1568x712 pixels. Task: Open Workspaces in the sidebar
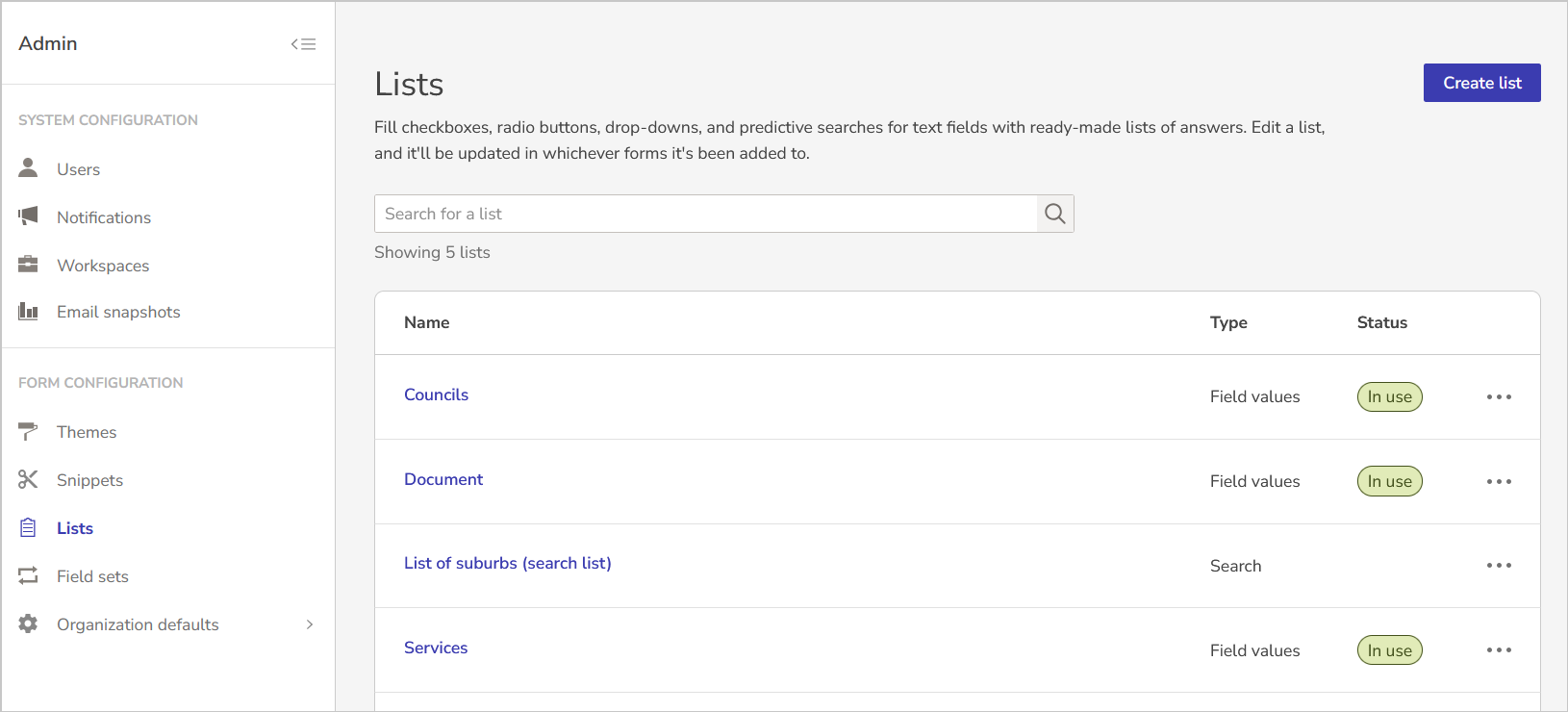(x=103, y=266)
